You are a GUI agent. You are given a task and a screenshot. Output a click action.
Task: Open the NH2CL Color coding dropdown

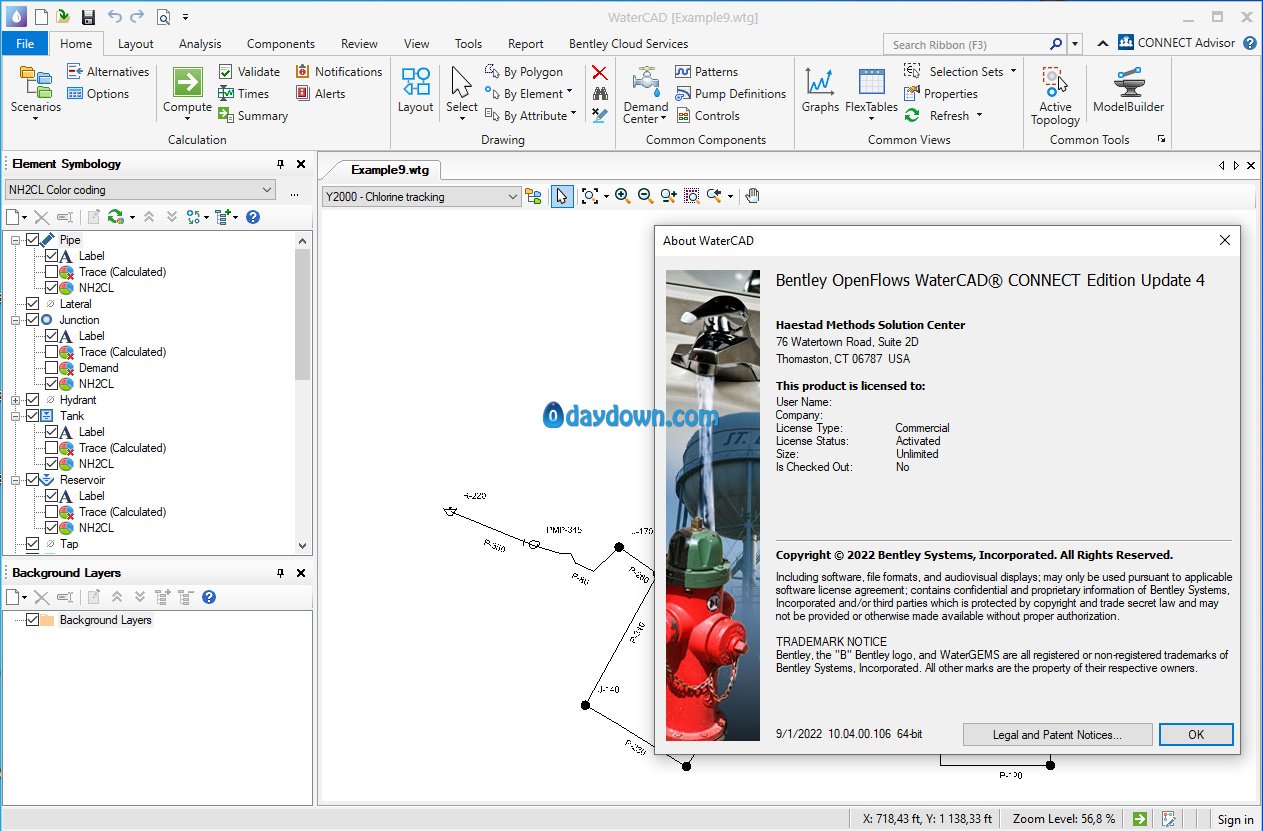(266, 190)
